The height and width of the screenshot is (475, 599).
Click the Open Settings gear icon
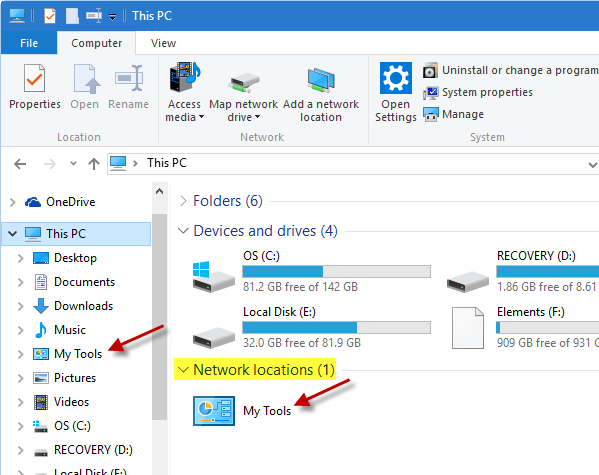pos(396,78)
